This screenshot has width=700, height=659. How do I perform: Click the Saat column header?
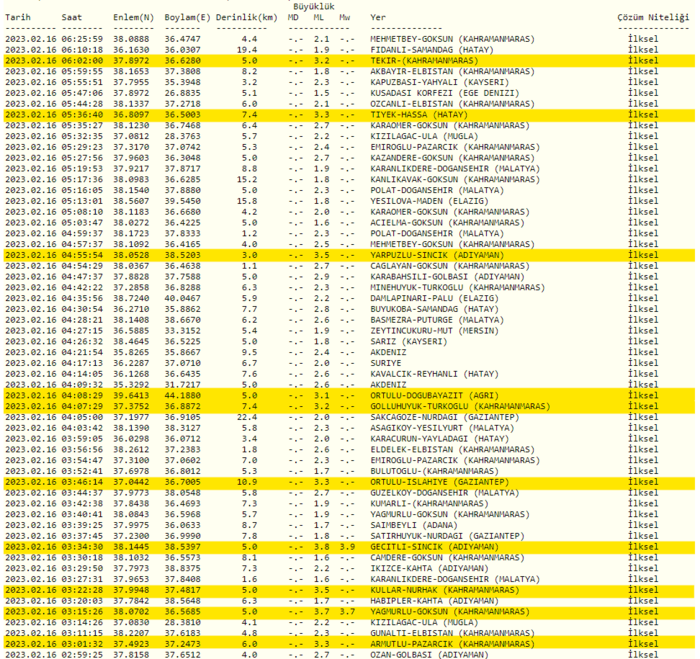[72, 17]
